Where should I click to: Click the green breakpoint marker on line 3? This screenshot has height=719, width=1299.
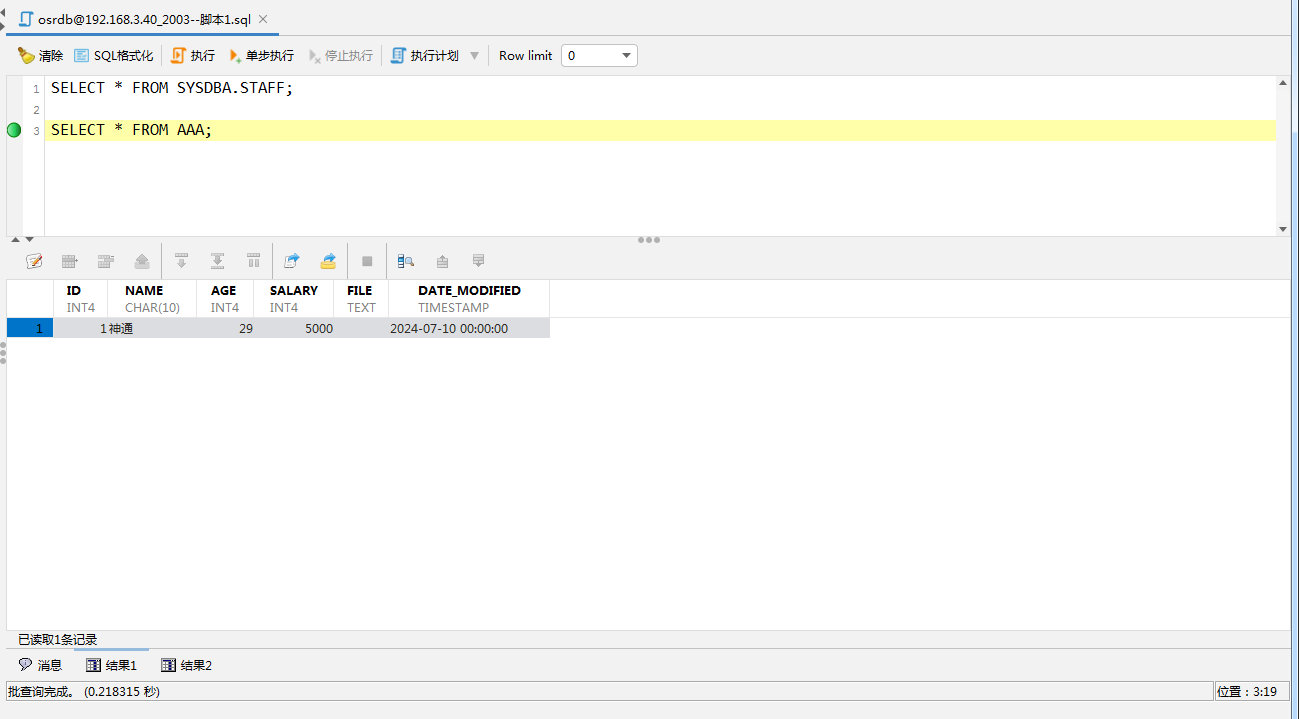(x=14, y=130)
